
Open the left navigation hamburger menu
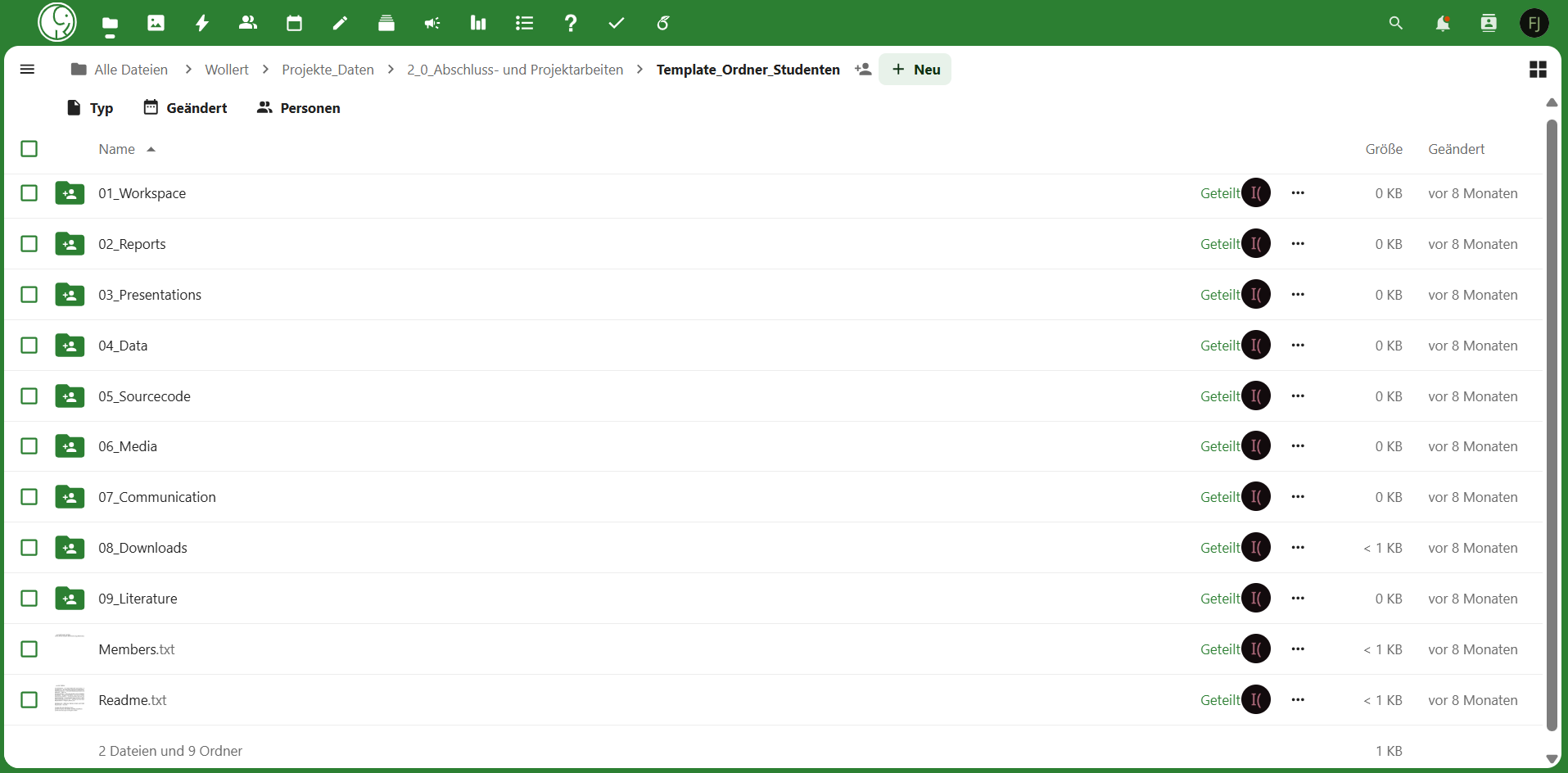27,70
